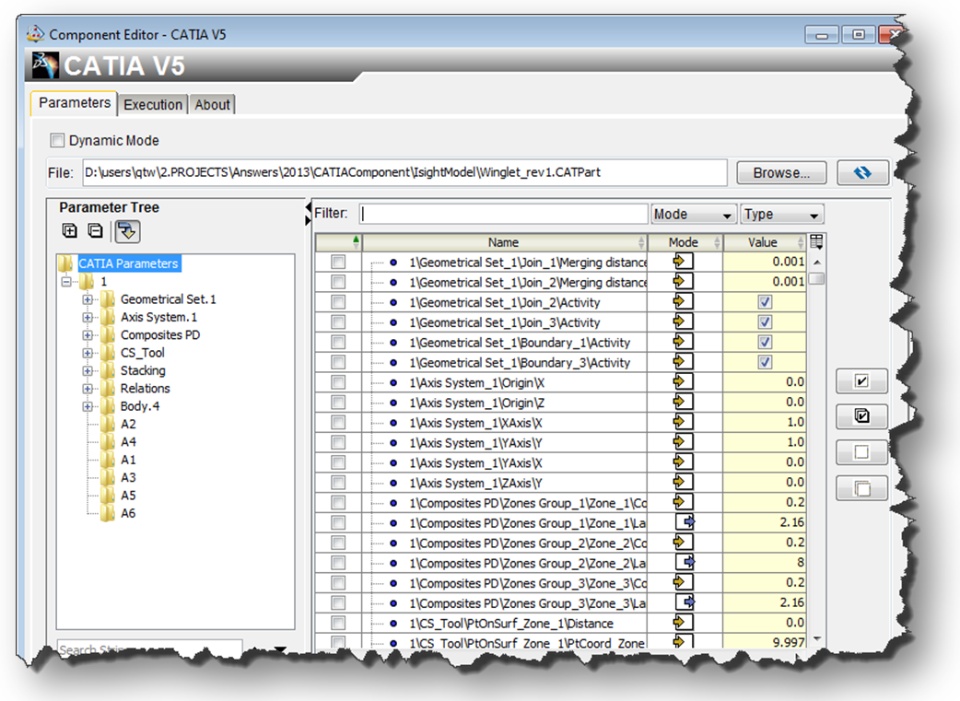Click the scroll up arrow of parameter table
The height and width of the screenshot is (701, 960).
pos(817,261)
